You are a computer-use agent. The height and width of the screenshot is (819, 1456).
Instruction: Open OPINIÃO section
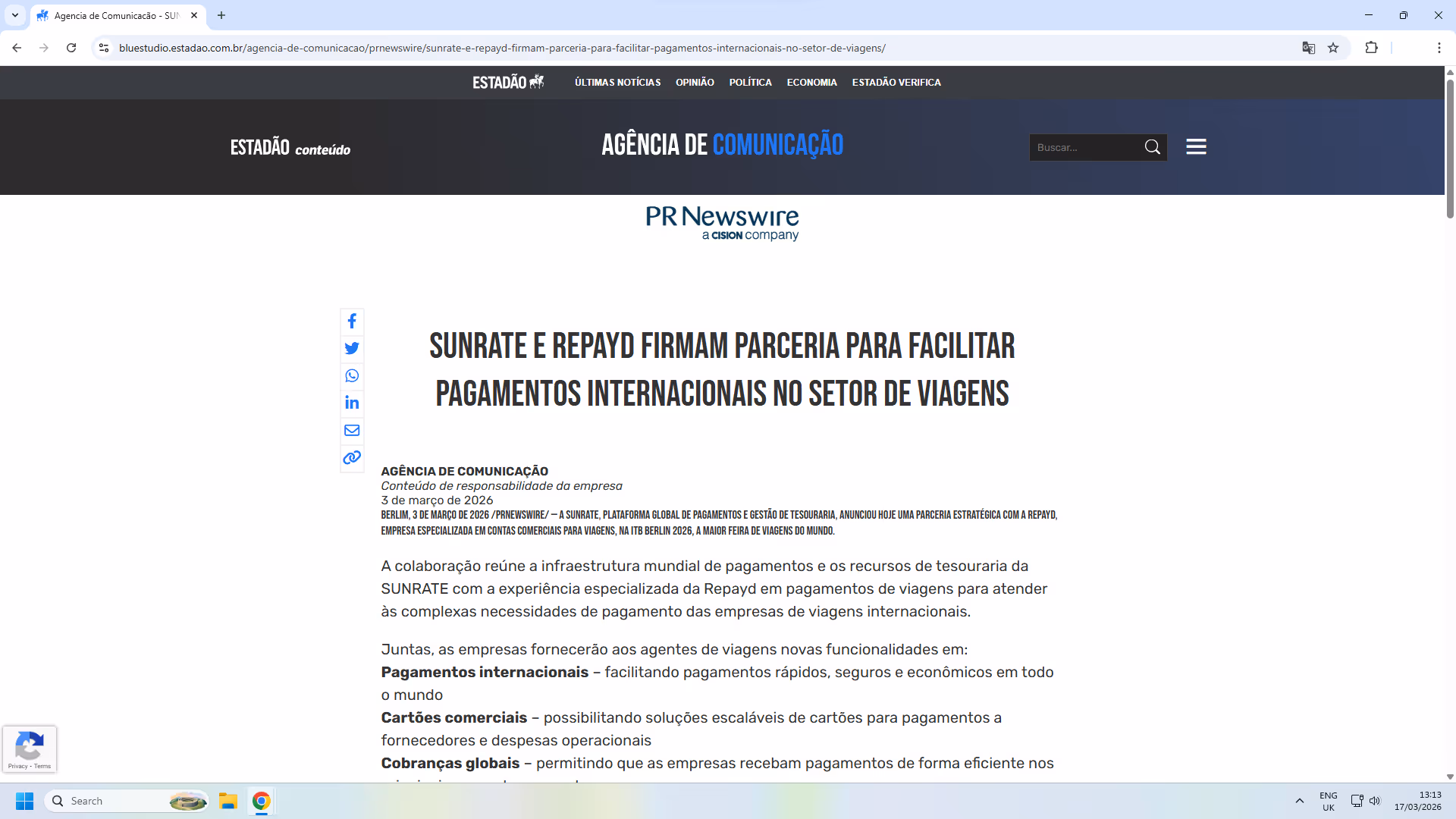pyautogui.click(x=695, y=82)
